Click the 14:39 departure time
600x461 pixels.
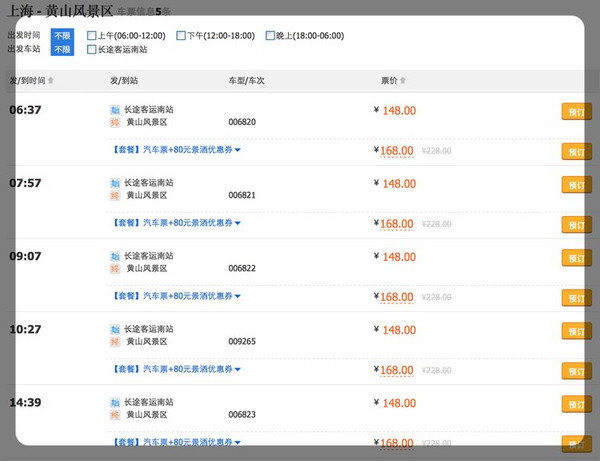point(25,402)
